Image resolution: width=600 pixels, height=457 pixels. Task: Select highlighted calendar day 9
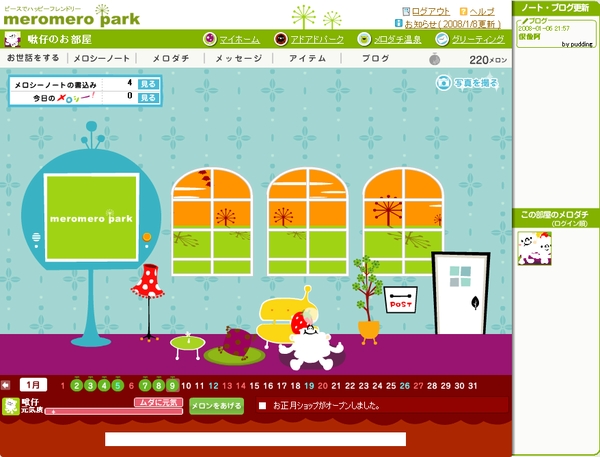pyautogui.click(x=172, y=385)
